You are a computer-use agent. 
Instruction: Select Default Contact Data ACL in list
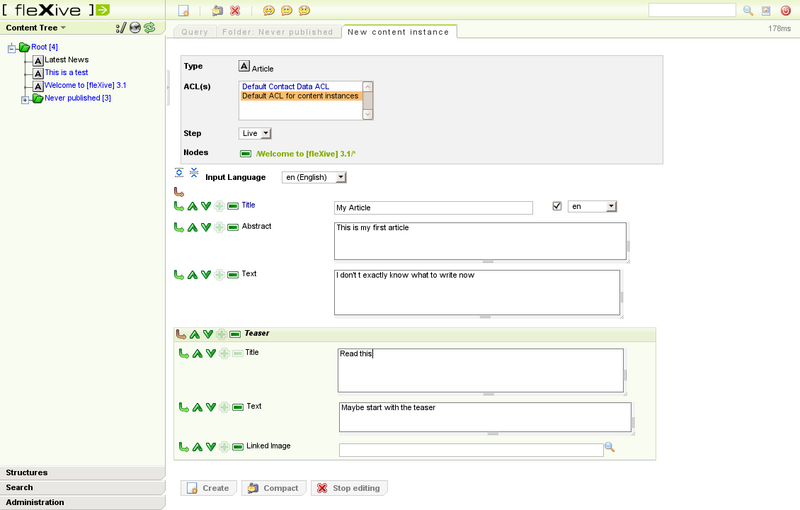[299, 87]
